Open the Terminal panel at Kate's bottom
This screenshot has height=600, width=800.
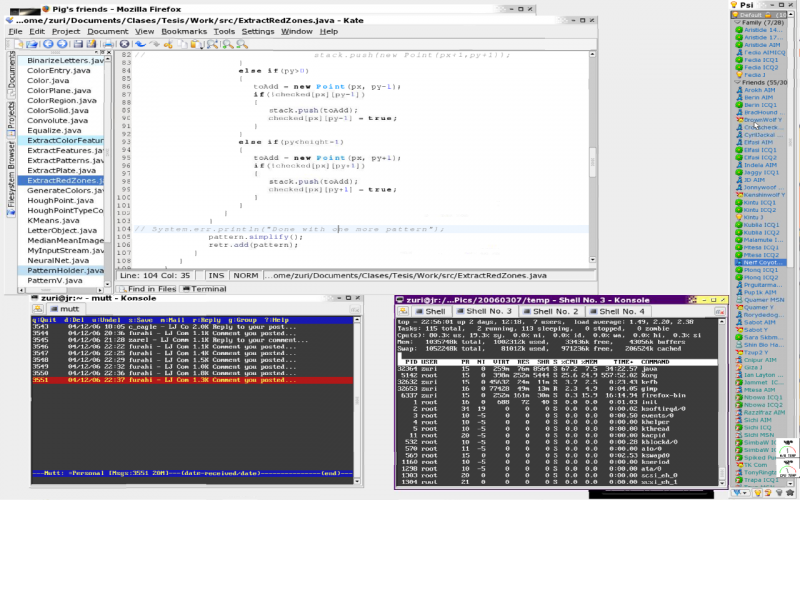pos(203,289)
